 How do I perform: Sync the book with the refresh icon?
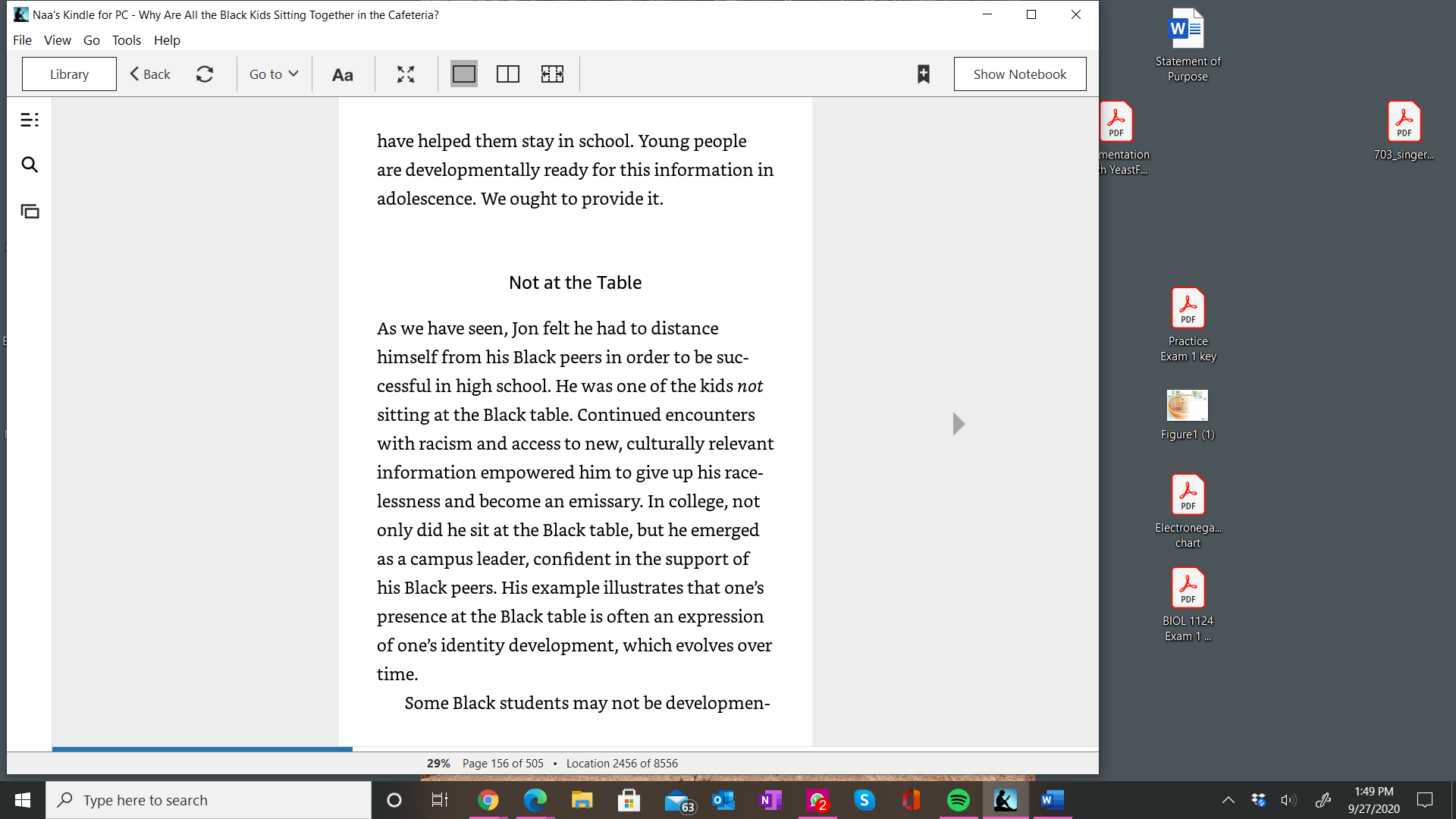(205, 74)
